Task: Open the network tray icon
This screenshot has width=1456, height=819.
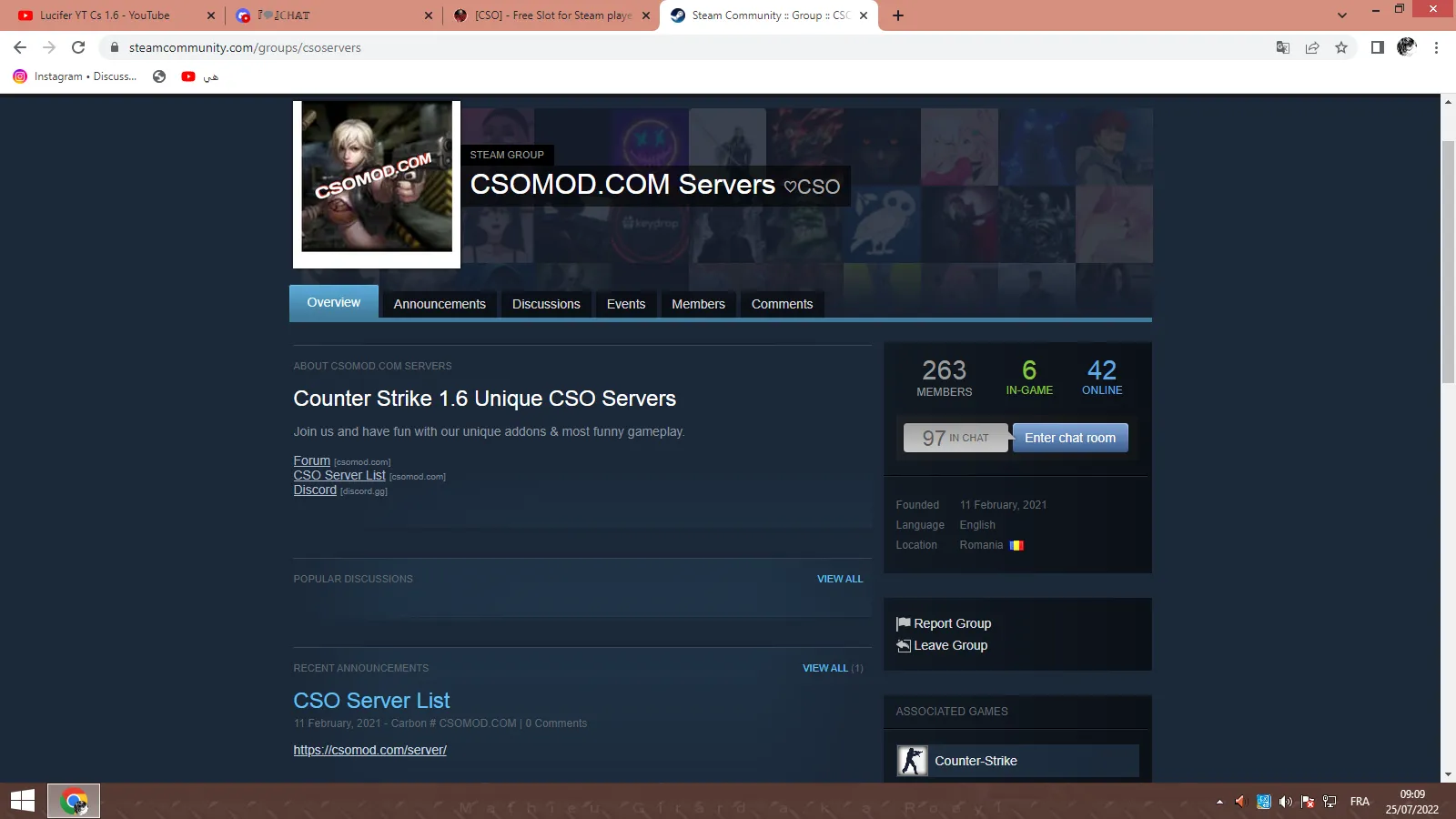Action: [x=1330, y=802]
